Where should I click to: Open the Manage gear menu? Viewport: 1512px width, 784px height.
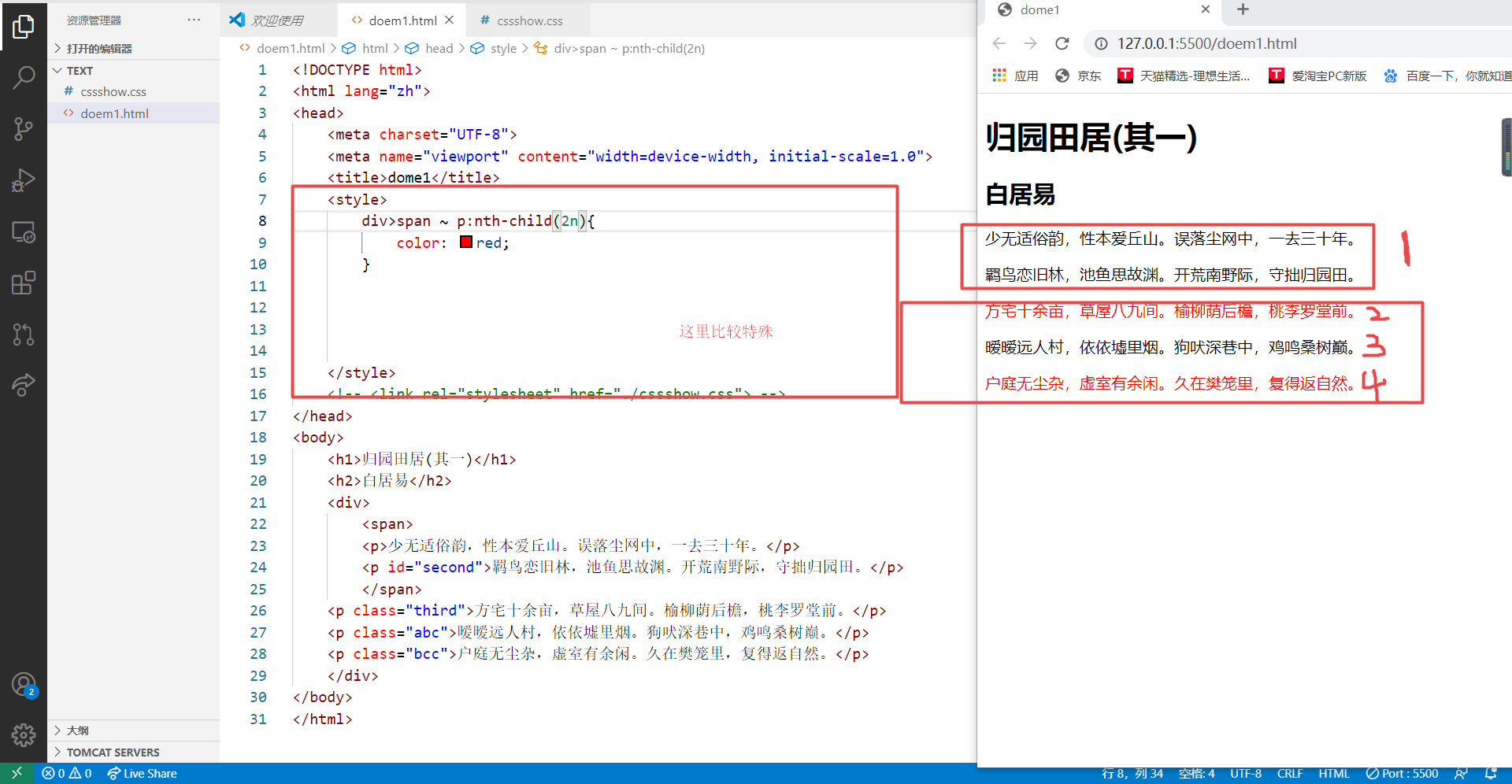pyautogui.click(x=24, y=735)
